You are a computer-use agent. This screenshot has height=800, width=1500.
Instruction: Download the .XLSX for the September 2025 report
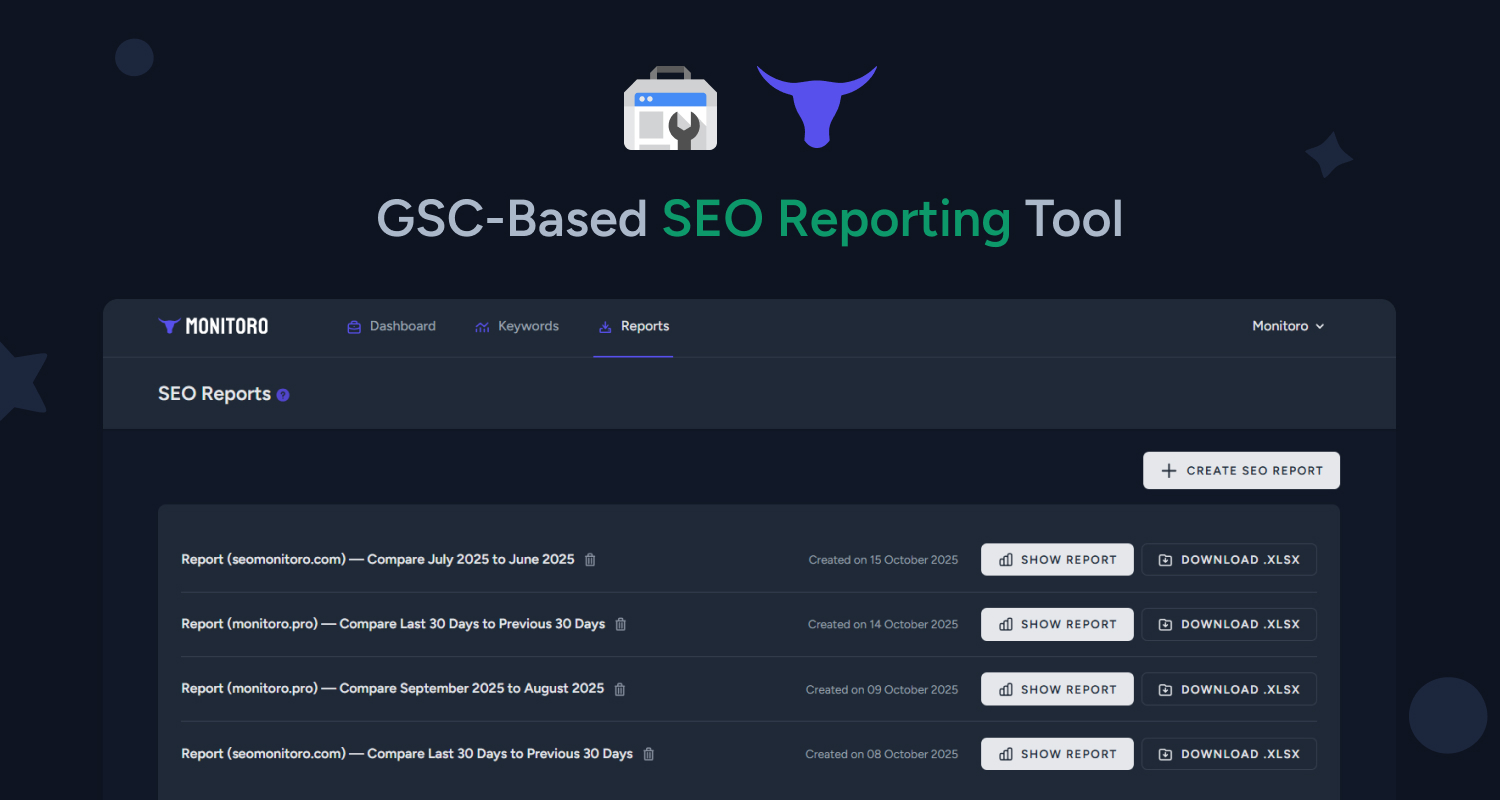pos(1229,689)
